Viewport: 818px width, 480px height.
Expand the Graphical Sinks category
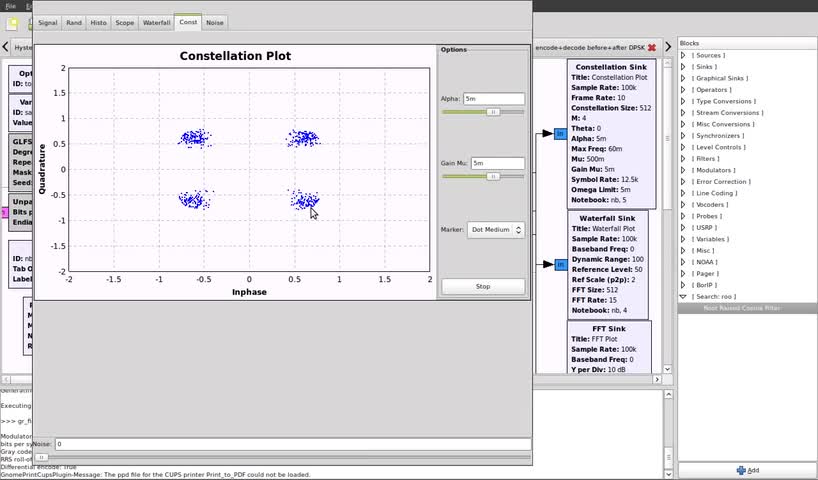(683, 78)
